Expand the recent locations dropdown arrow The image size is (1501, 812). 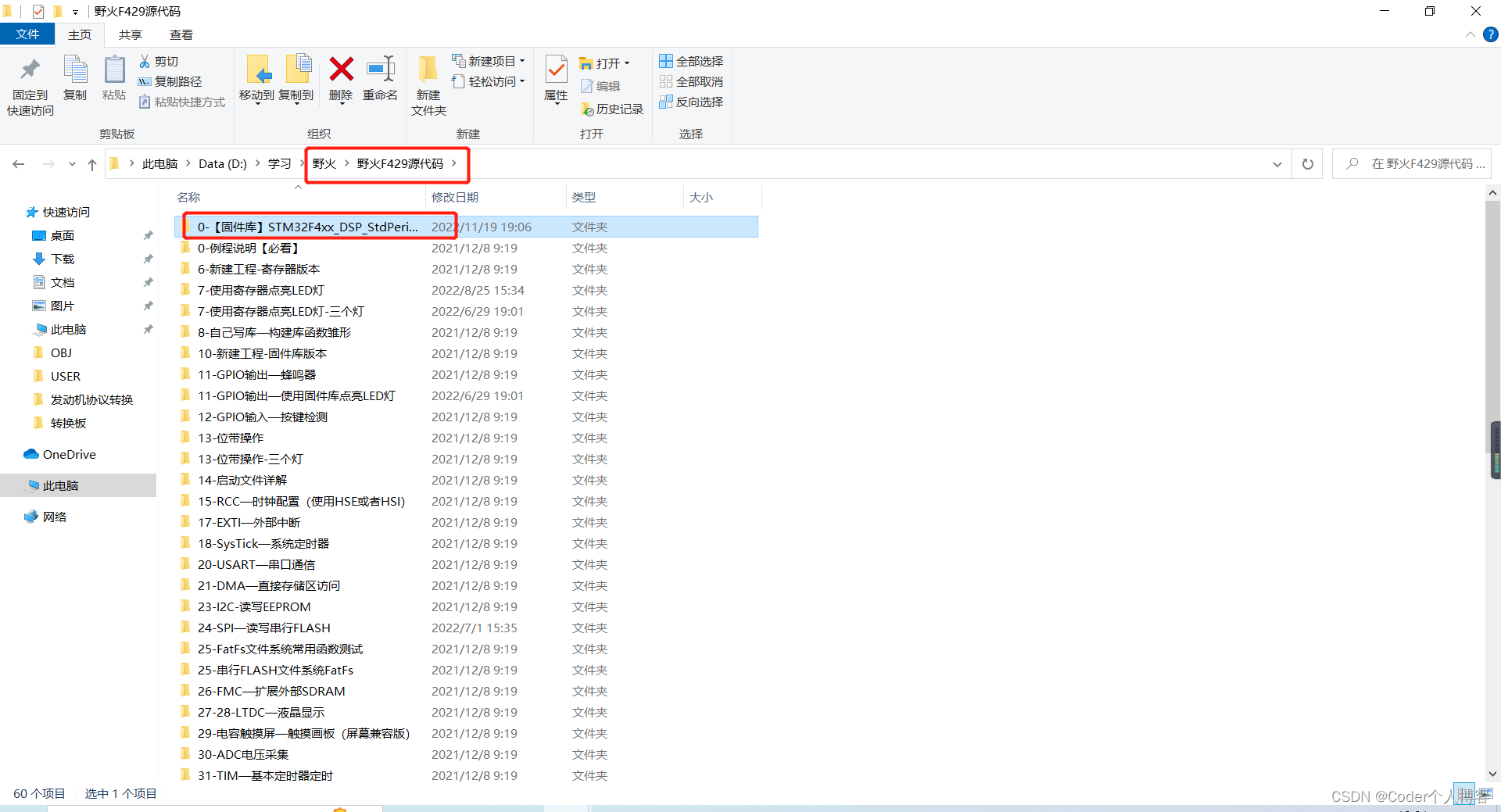click(72, 164)
